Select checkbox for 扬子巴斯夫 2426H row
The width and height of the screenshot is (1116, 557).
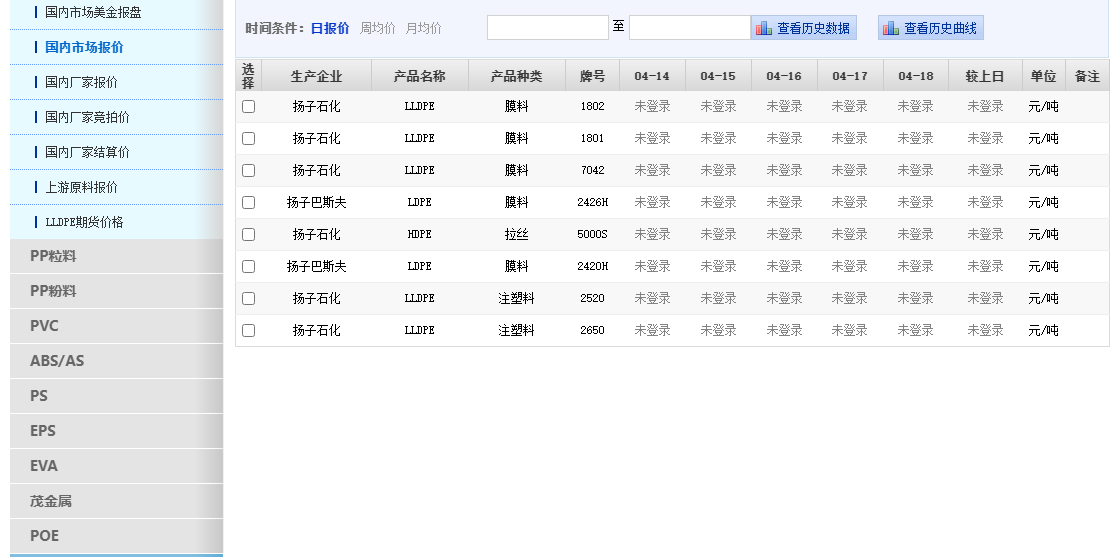249,202
